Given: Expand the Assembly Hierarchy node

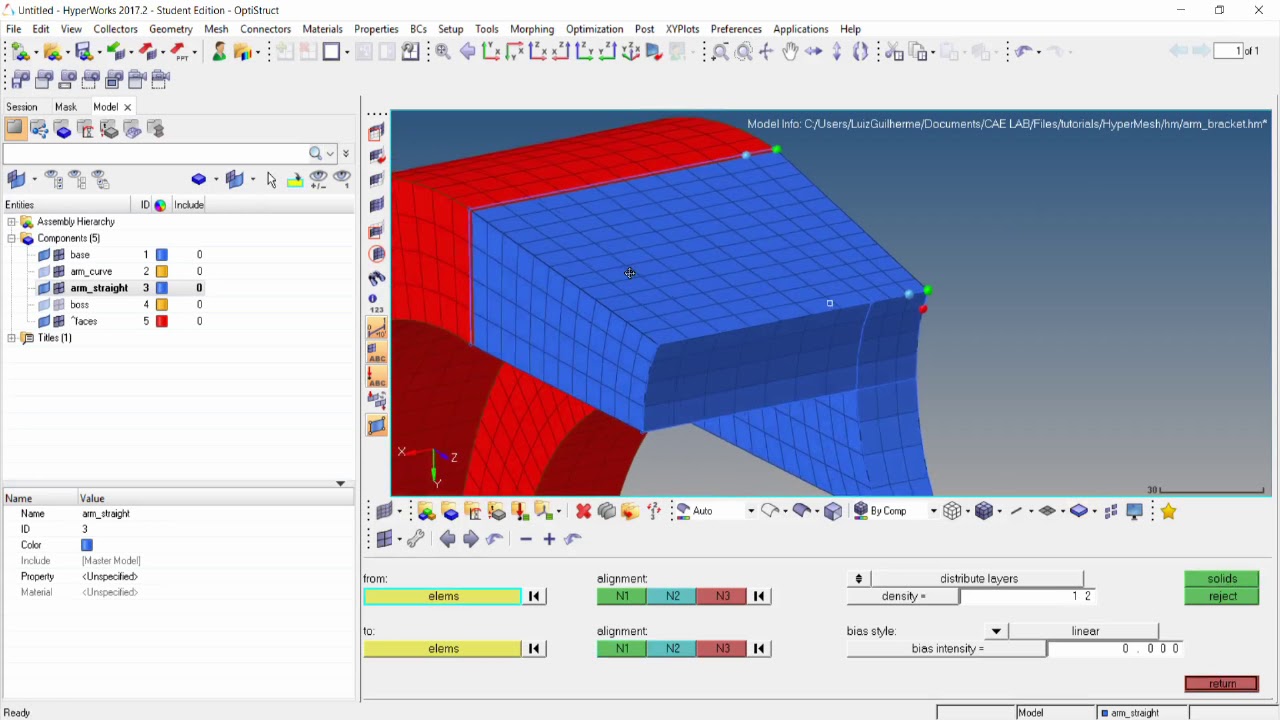Looking at the screenshot, I should tap(11, 222).
